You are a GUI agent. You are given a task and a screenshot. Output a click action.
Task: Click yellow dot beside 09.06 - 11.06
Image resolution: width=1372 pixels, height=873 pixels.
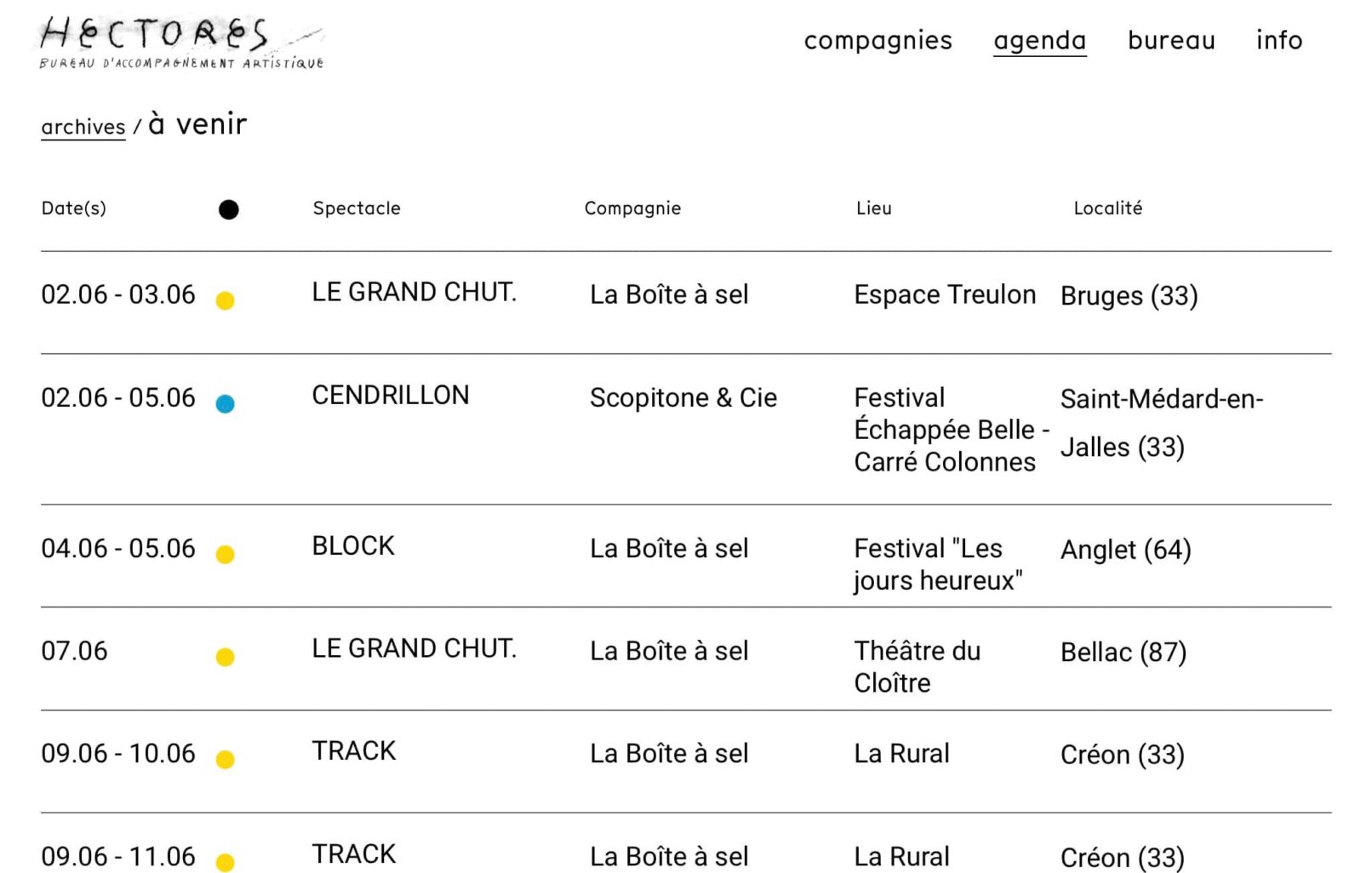click(225, 862)
